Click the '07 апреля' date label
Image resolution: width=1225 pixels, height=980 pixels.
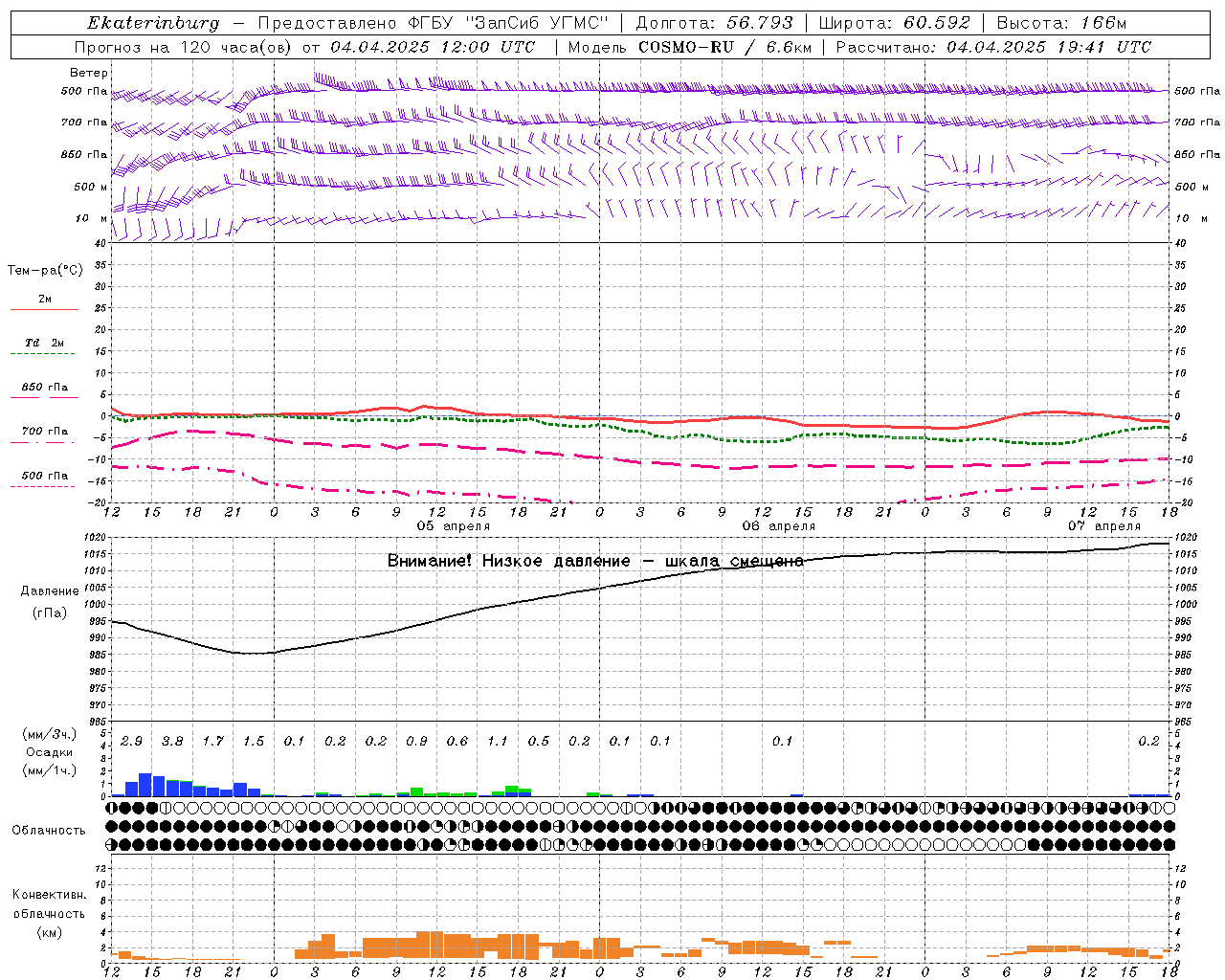click(1104, 526)
